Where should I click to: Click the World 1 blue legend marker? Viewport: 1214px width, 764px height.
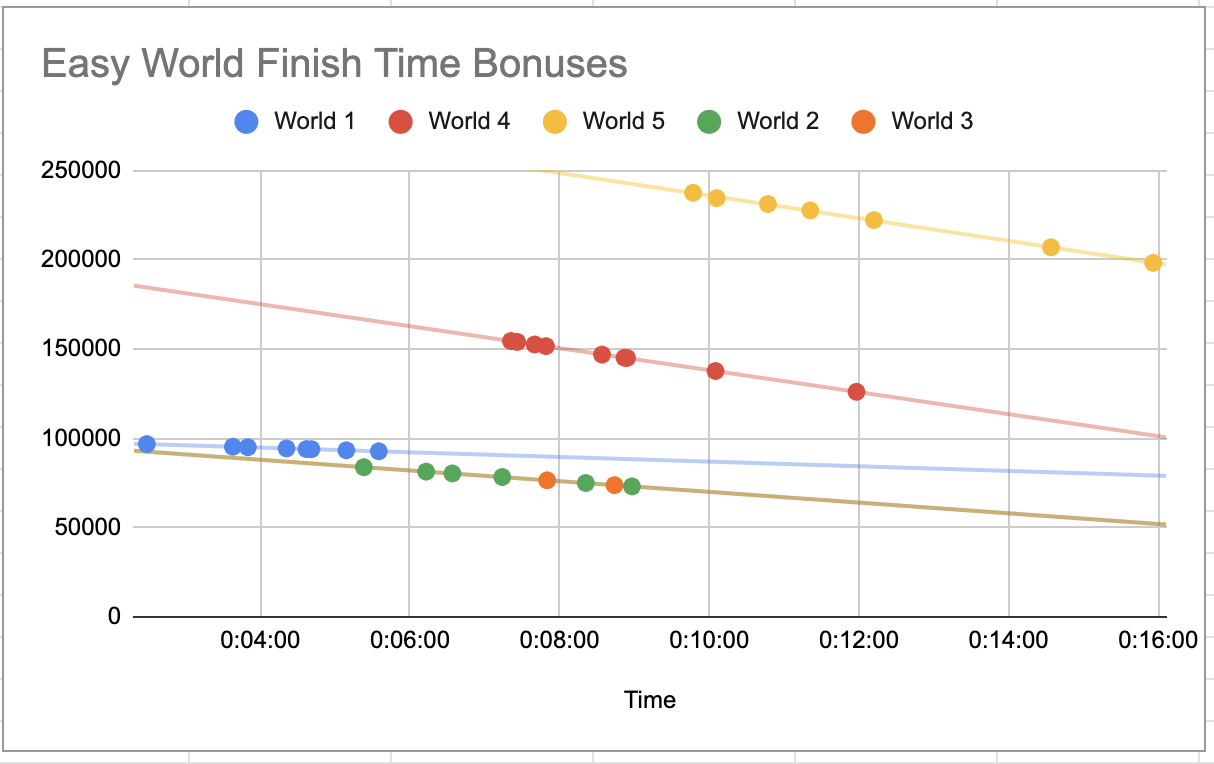tap(246, 122)
